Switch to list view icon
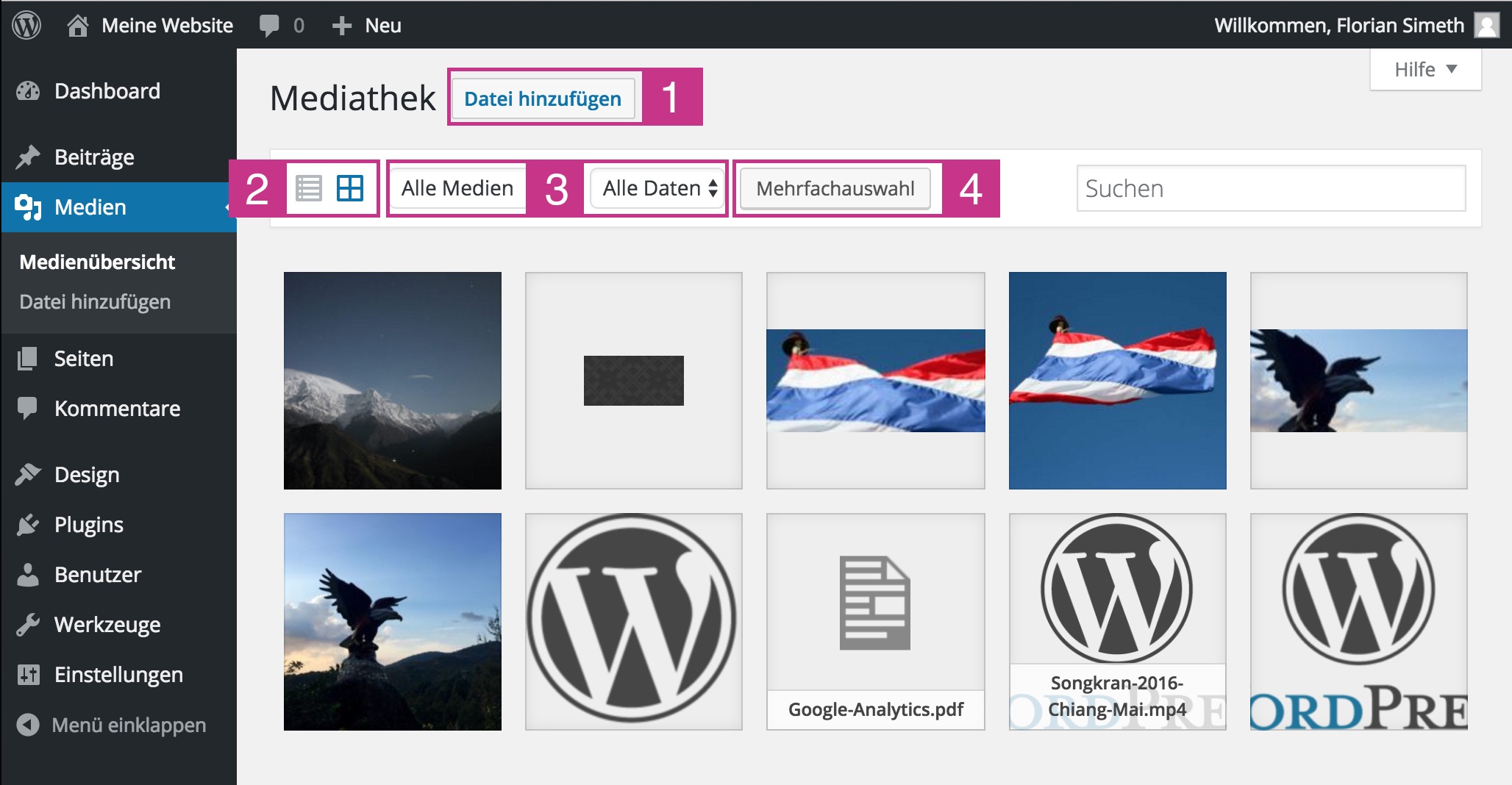The height and width of the screenshot is (785, 1512). (x=308, y=188)
